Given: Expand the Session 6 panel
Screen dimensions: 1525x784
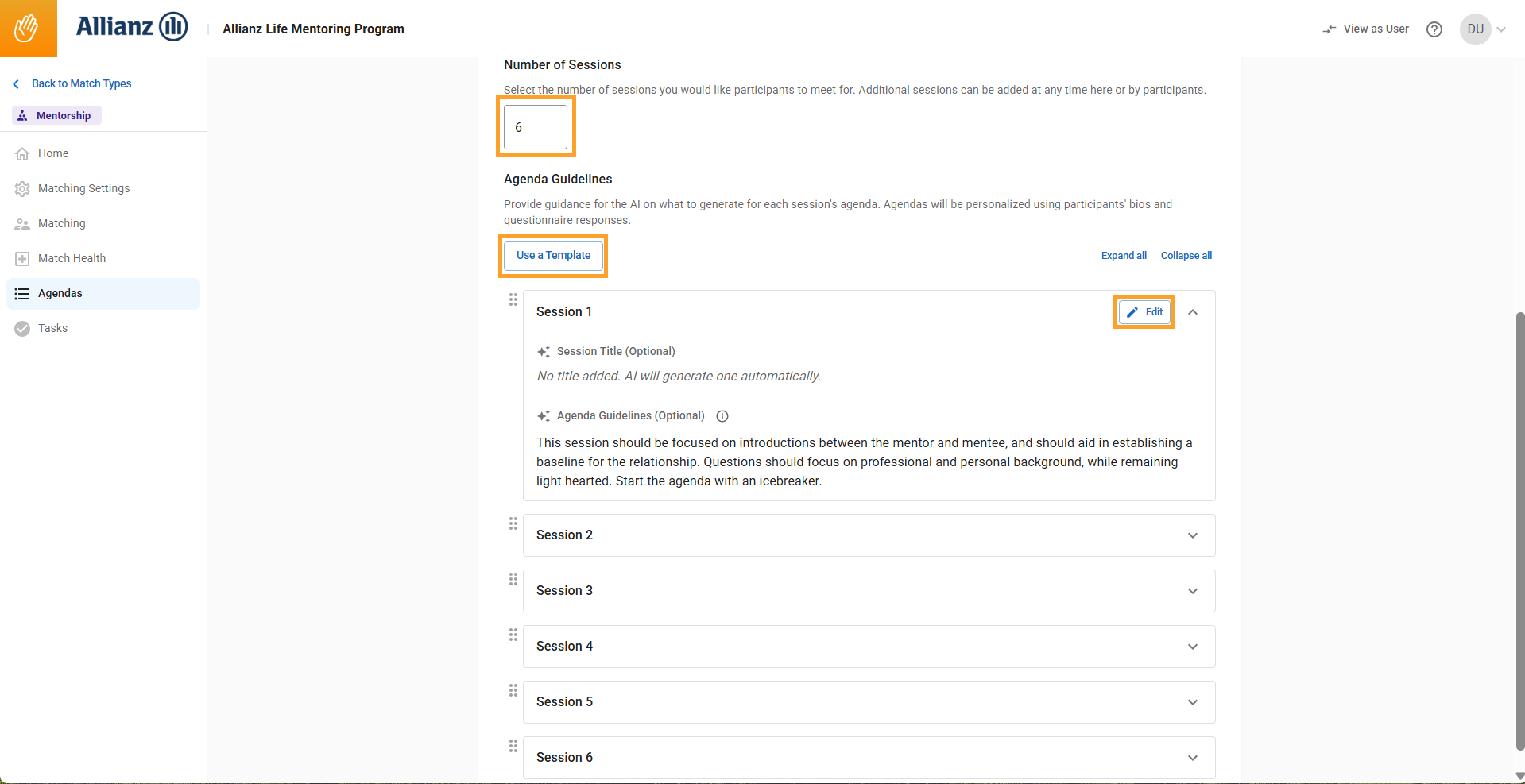Looking at the screenshot, I should click(1192, 758).
